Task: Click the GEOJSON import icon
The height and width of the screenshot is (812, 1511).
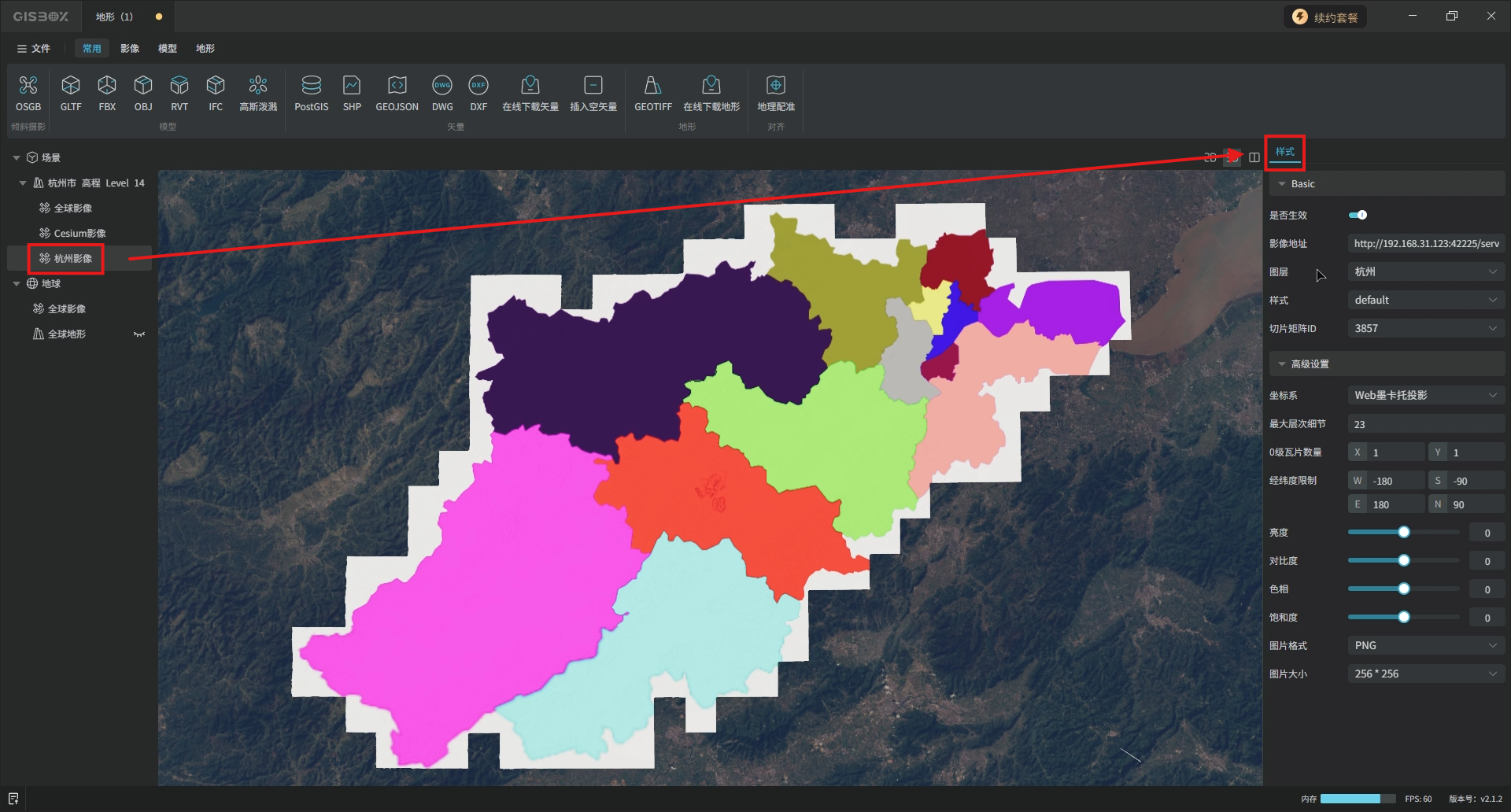Action: point(397,85)
